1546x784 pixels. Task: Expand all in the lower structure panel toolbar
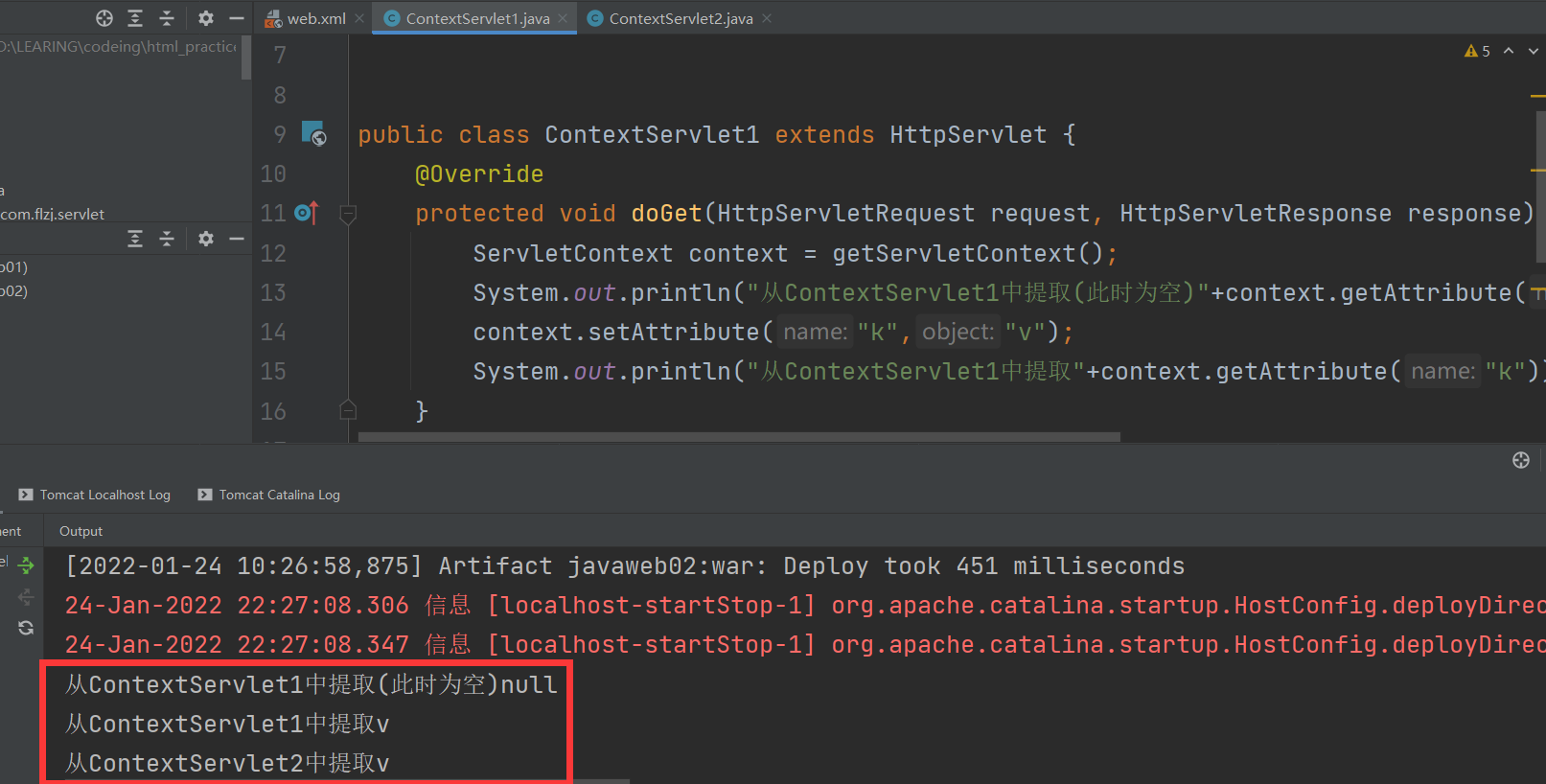click(x=135, y=239)
